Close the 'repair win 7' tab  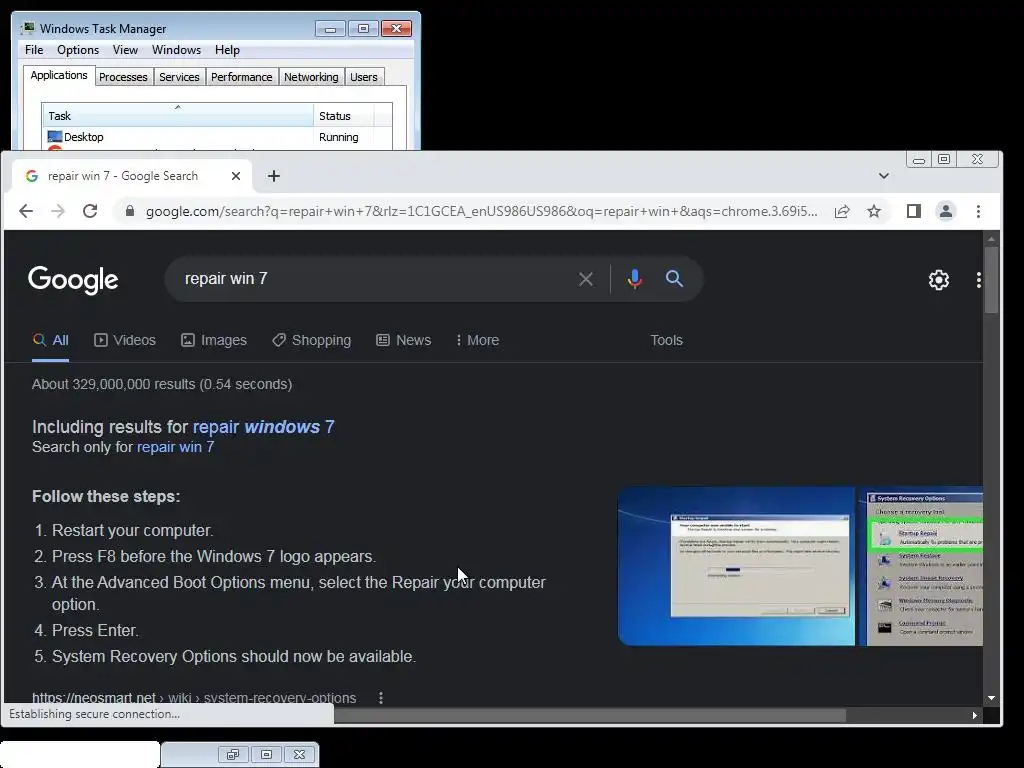tap(236, 176)
